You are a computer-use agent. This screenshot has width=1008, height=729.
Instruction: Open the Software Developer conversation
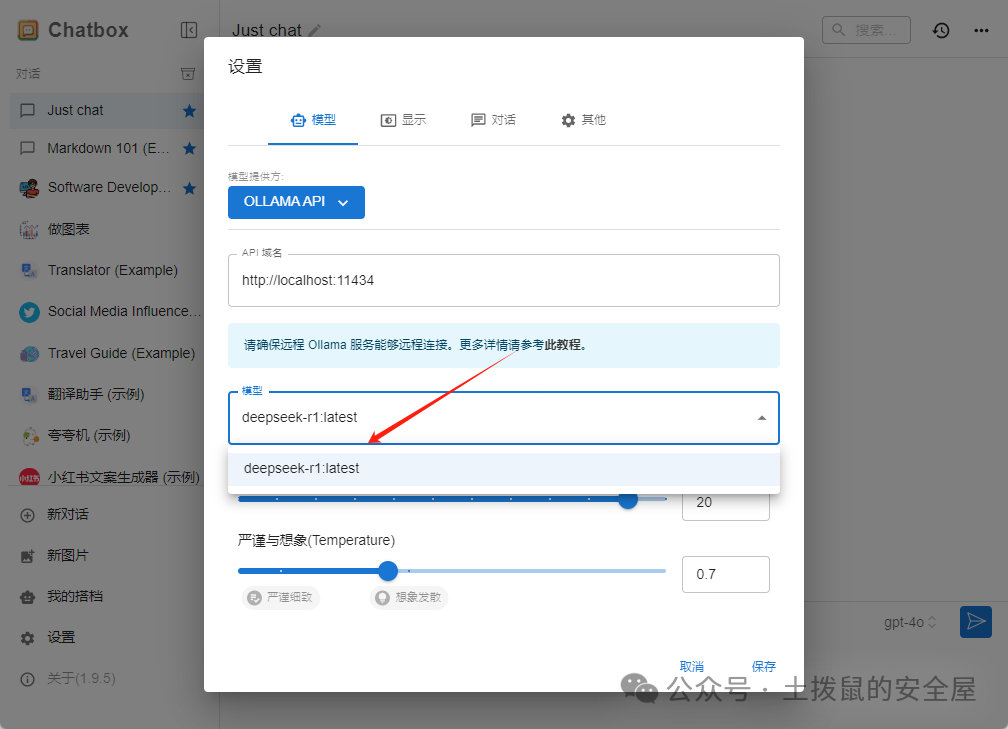tap(107, 188)
